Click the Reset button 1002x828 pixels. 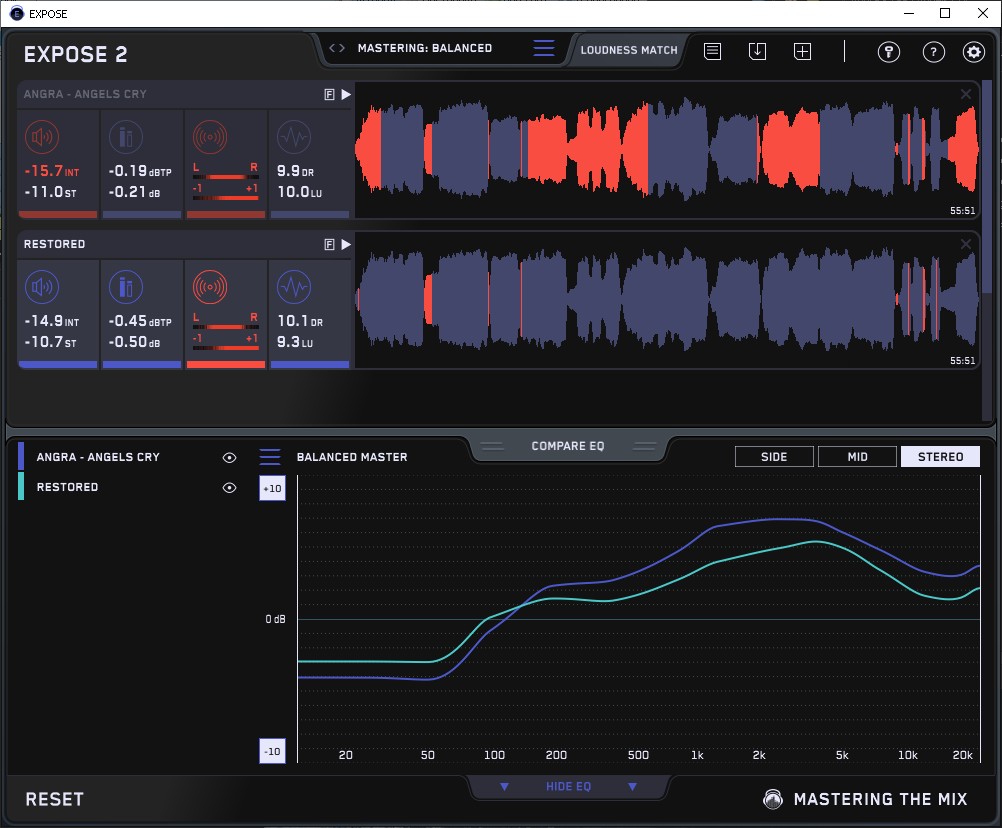tap(55, 799)
